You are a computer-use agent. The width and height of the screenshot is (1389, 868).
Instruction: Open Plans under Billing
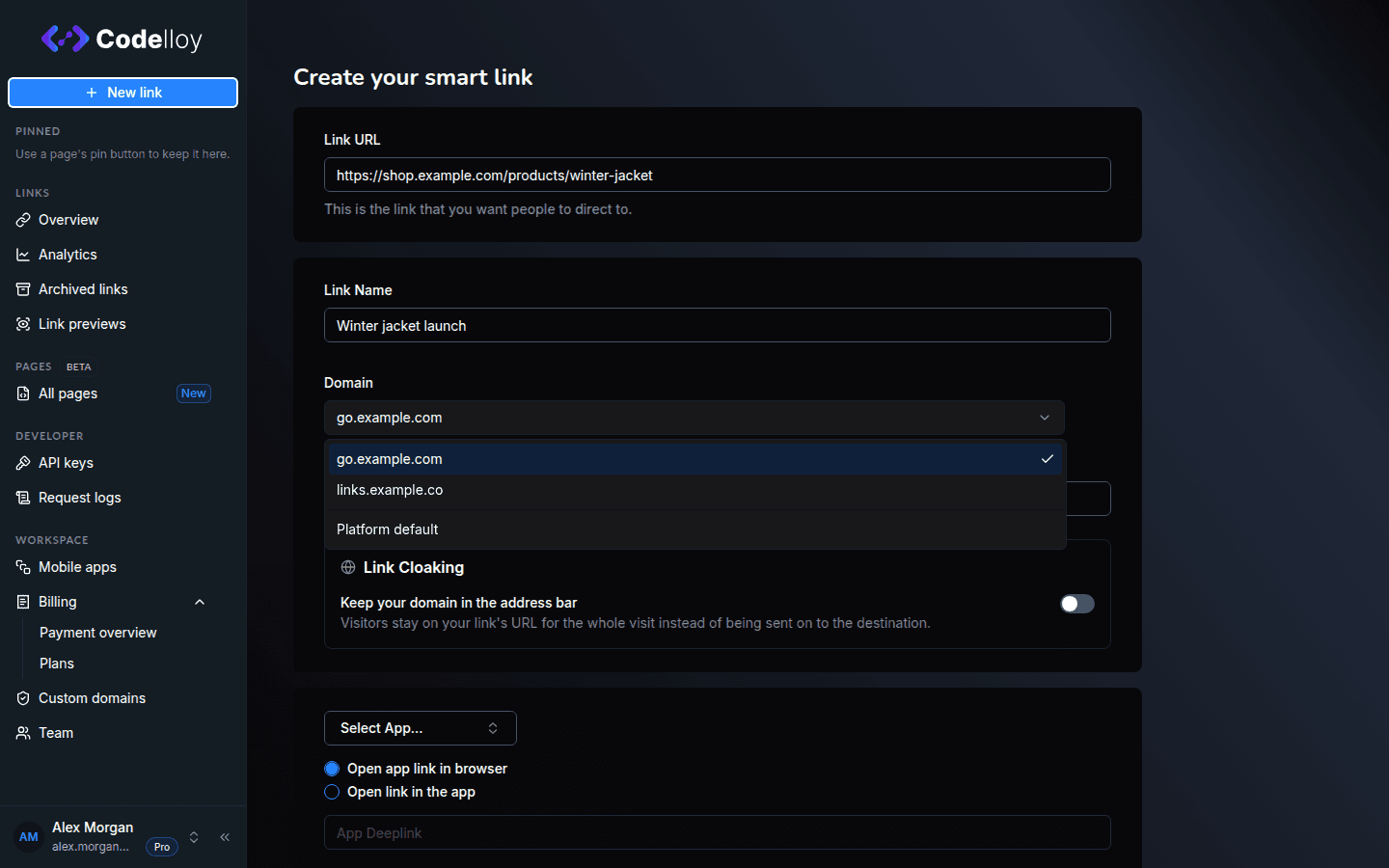tap(57, 664)
